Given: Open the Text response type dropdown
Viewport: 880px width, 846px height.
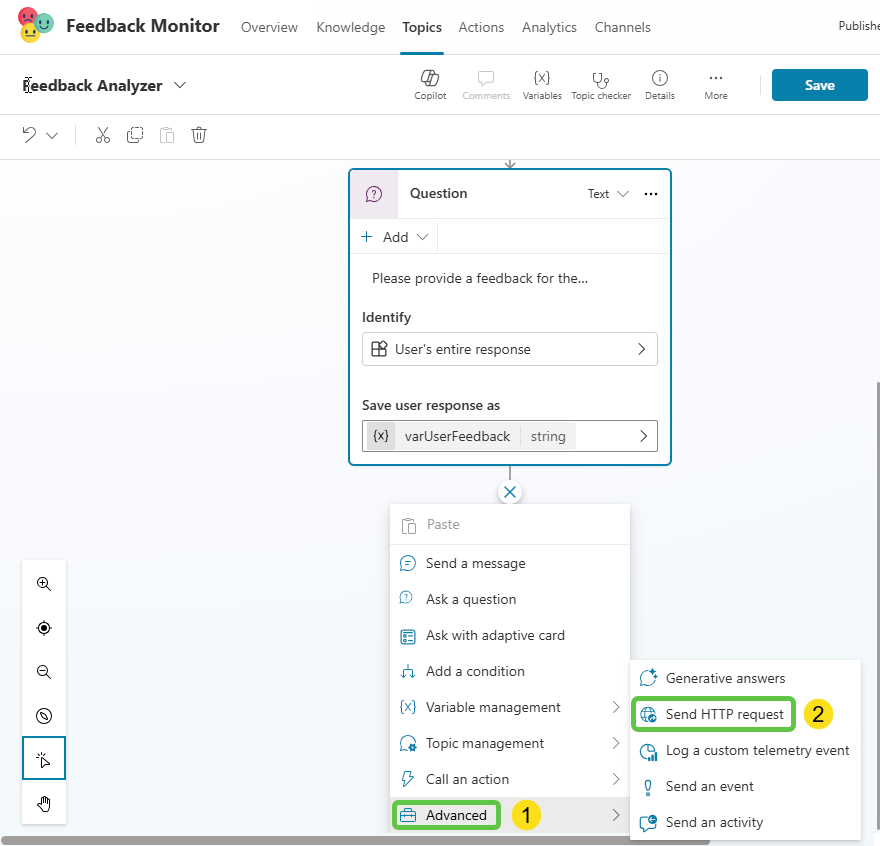Looking at the screenshot, I should 606,193.
